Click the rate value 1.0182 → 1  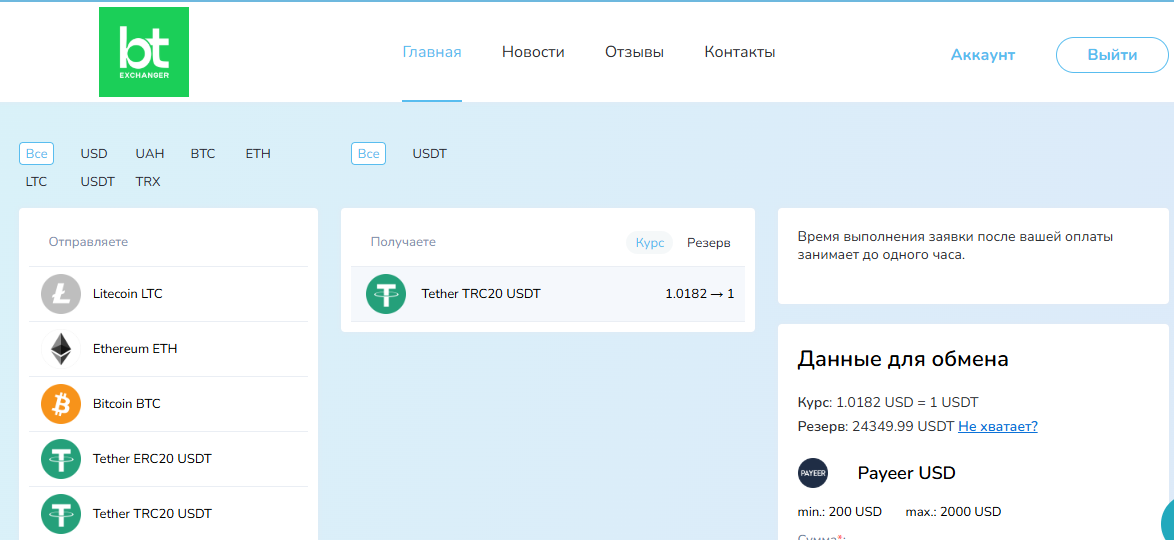pyautogui.click(x=699, y=294)
